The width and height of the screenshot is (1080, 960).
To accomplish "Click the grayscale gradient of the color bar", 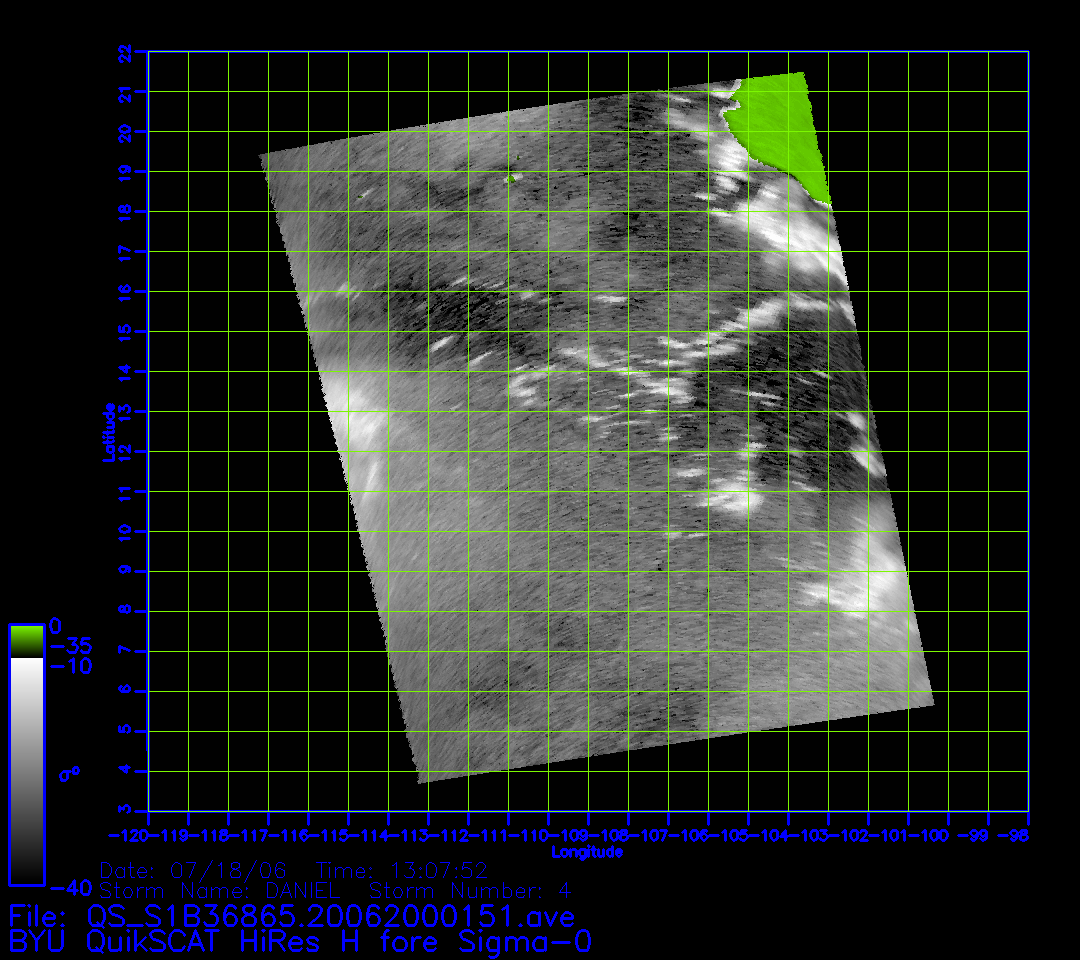I will (x=26, y=770).
